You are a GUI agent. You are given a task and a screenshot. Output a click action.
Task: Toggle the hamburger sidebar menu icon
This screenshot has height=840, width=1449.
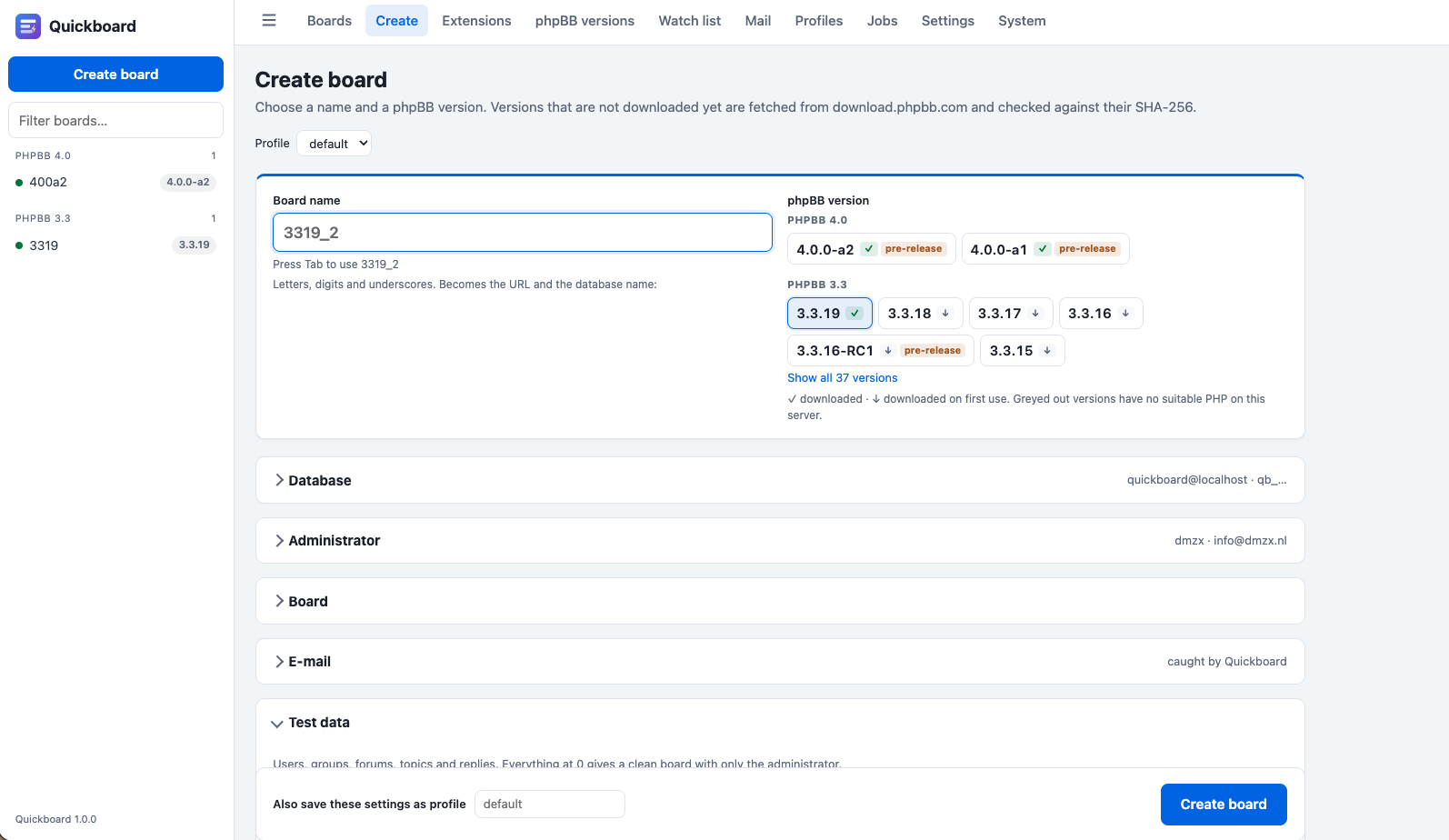(x=269, y=20)
